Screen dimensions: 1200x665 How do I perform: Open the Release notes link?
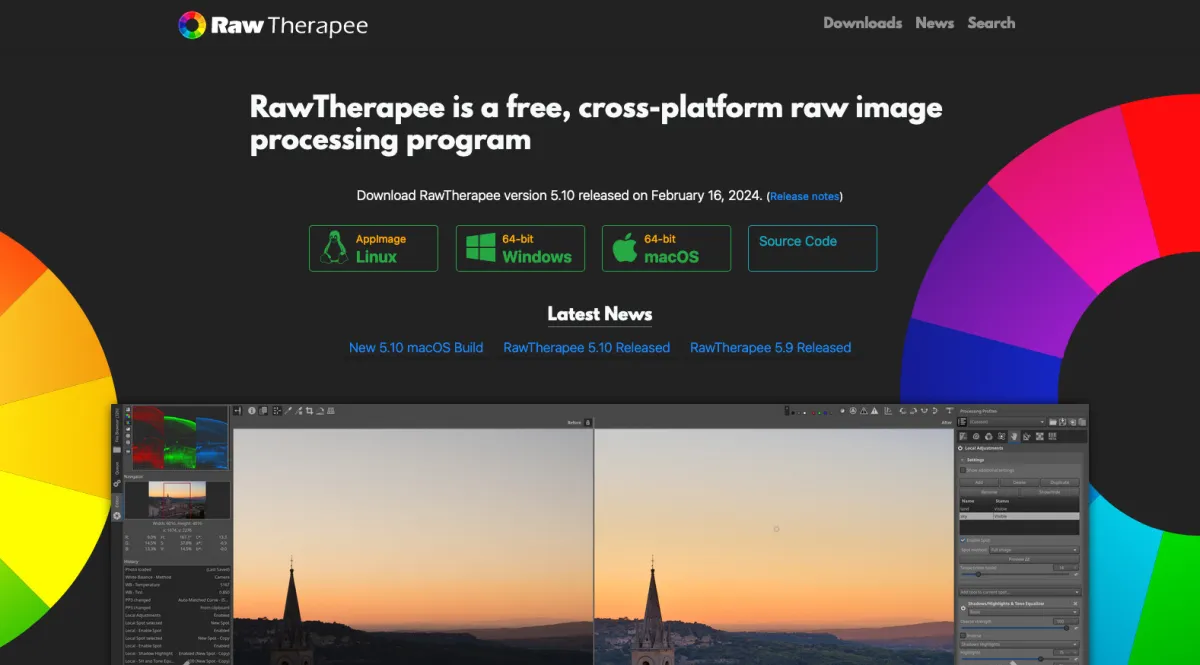804,197
